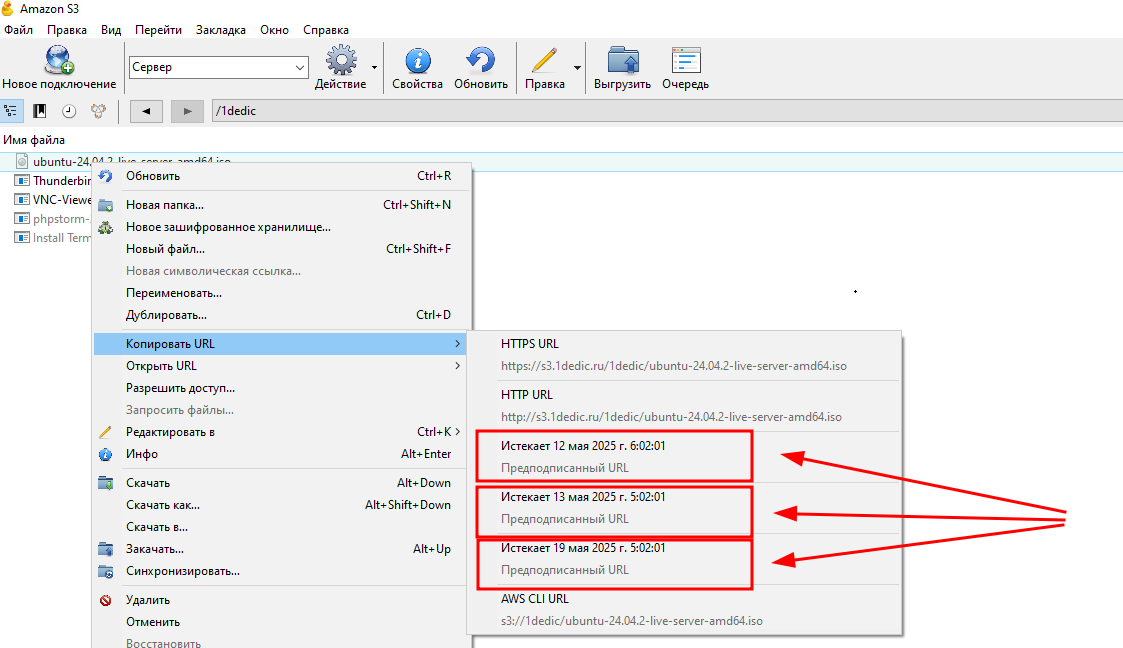Viewport: 1123px width, 648px height.
Task: Go forward with the right arrow button
Action: [187, 111]
